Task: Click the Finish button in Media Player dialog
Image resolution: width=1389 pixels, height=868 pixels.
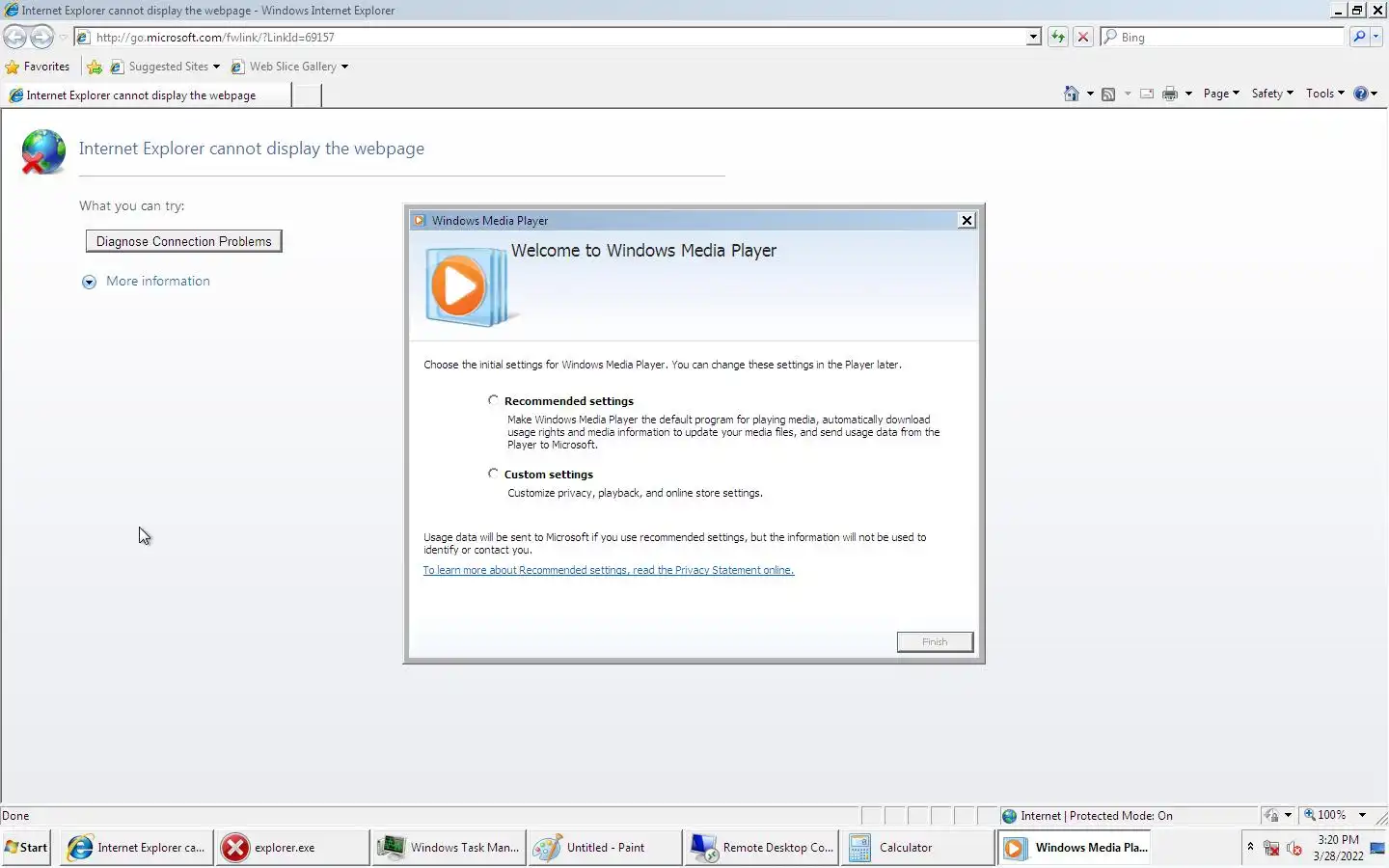Action: pos(935,642)
